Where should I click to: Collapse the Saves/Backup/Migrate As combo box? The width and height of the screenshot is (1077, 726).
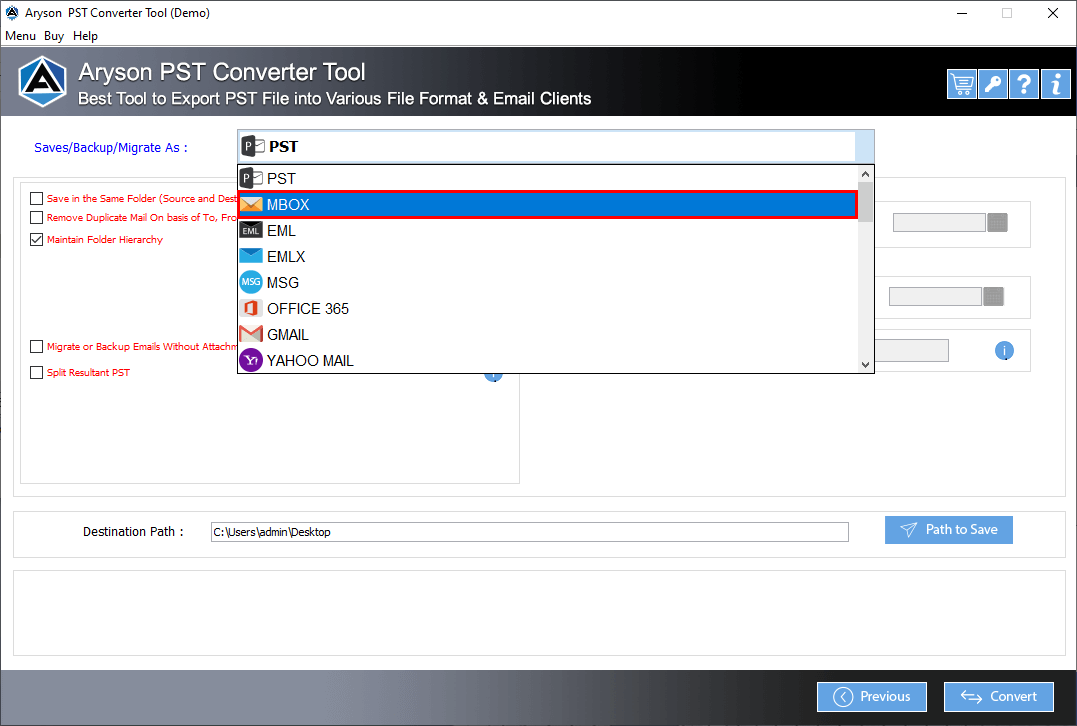[x=556, y=146]
